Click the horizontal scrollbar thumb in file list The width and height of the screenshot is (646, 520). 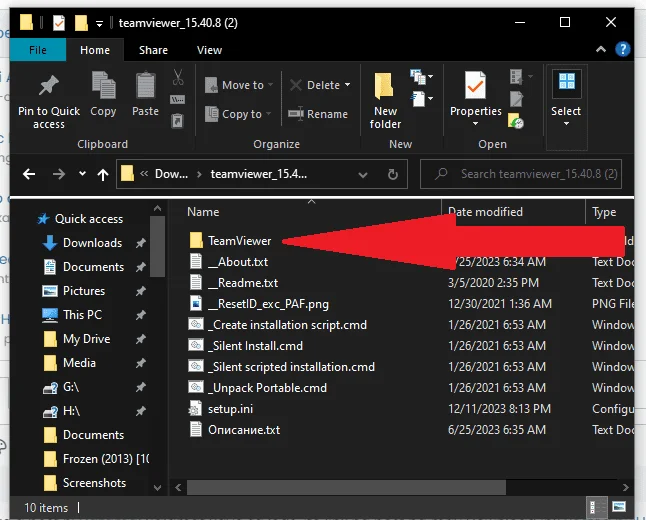point(346,487)
